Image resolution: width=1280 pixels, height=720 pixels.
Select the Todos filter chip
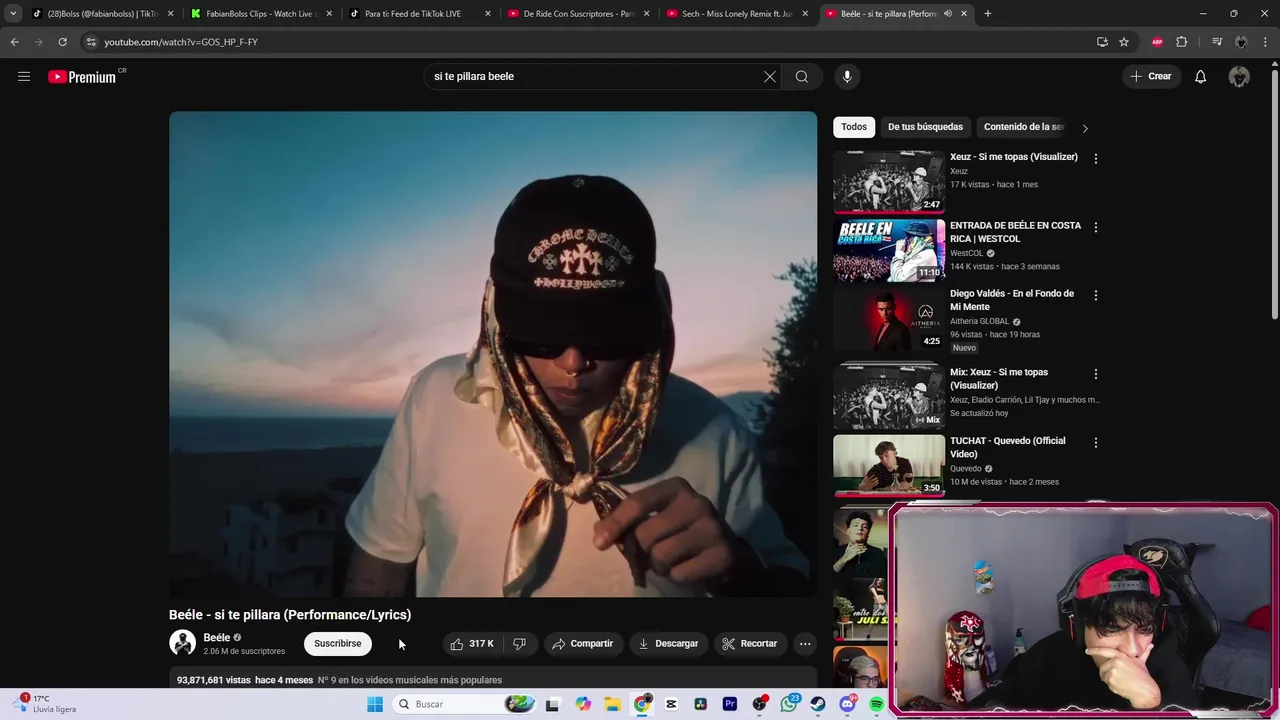[854, 127]
